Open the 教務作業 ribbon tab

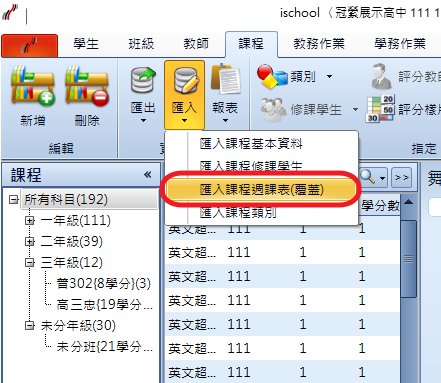[x=319, y=44]
